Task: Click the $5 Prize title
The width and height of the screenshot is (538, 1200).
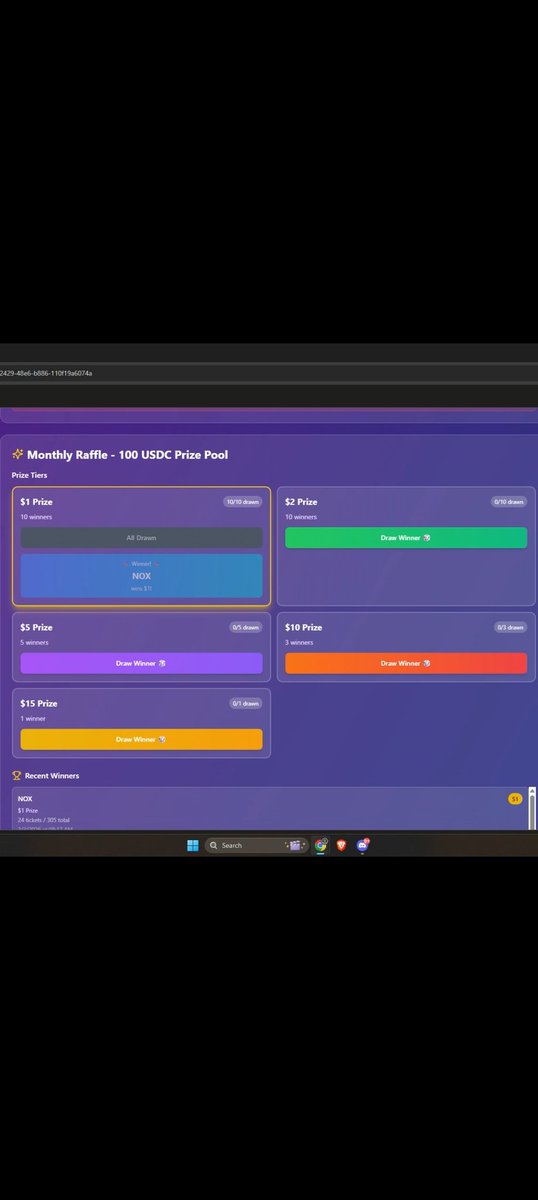Action: point(36,627)
